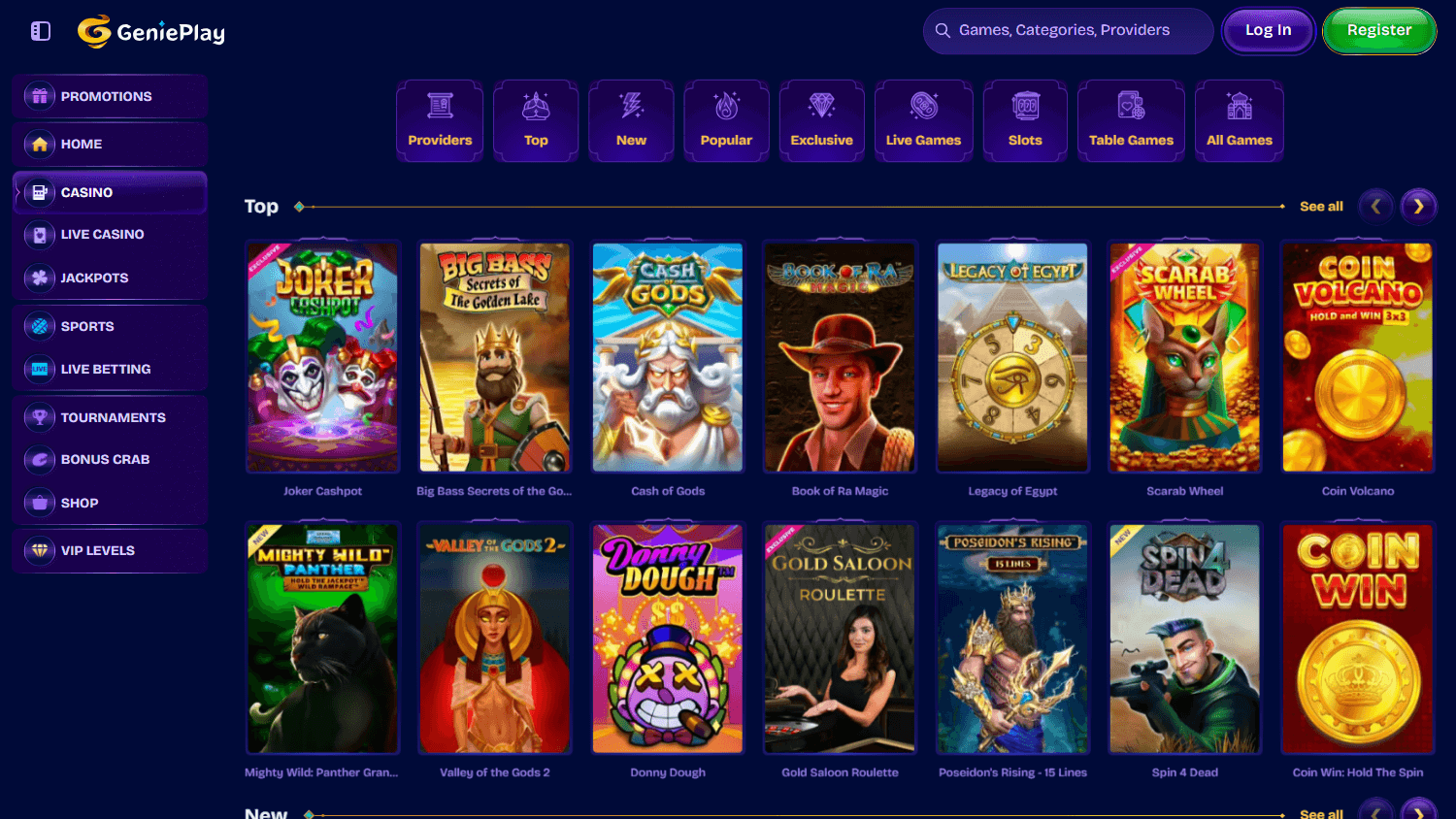Image resolution: width=1456 pixels, height=819 pixels.
Task: Open Tournaments via the trophy icon
Action: [40, 417]
